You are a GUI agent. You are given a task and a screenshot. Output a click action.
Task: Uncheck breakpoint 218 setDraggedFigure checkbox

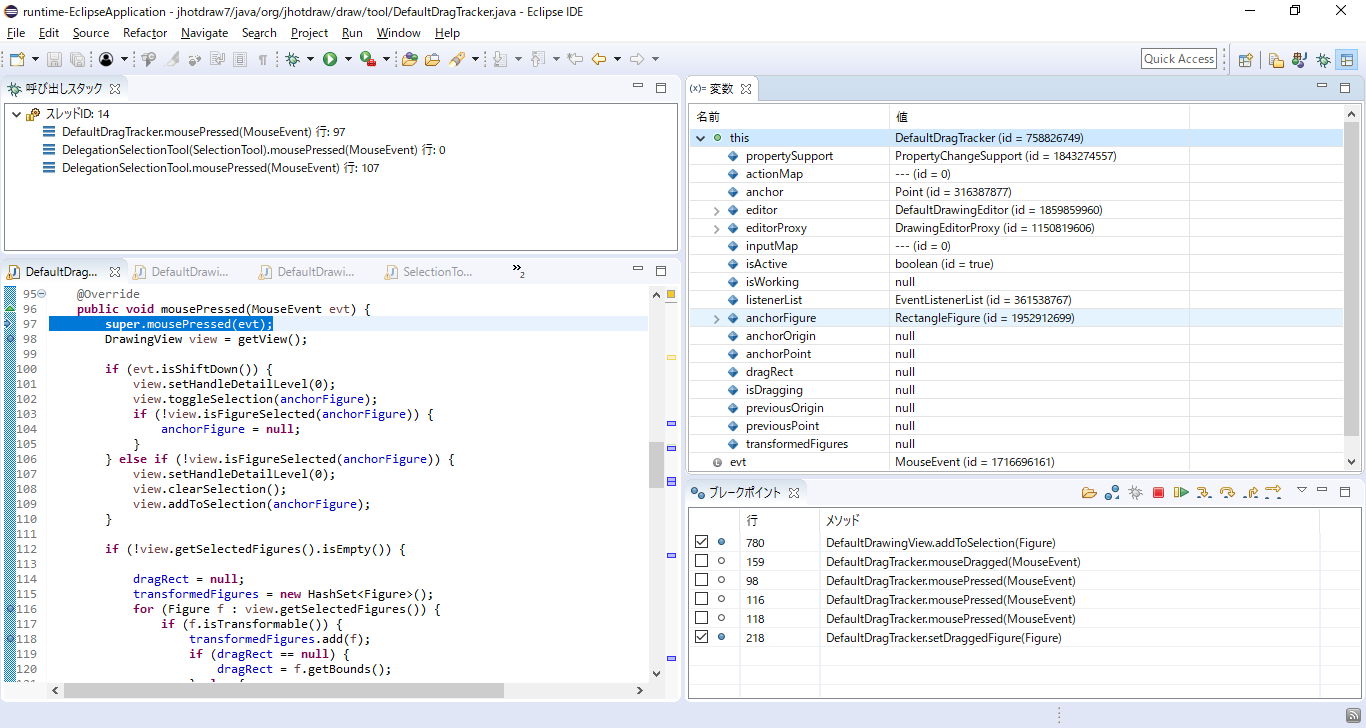click(701, 637)
